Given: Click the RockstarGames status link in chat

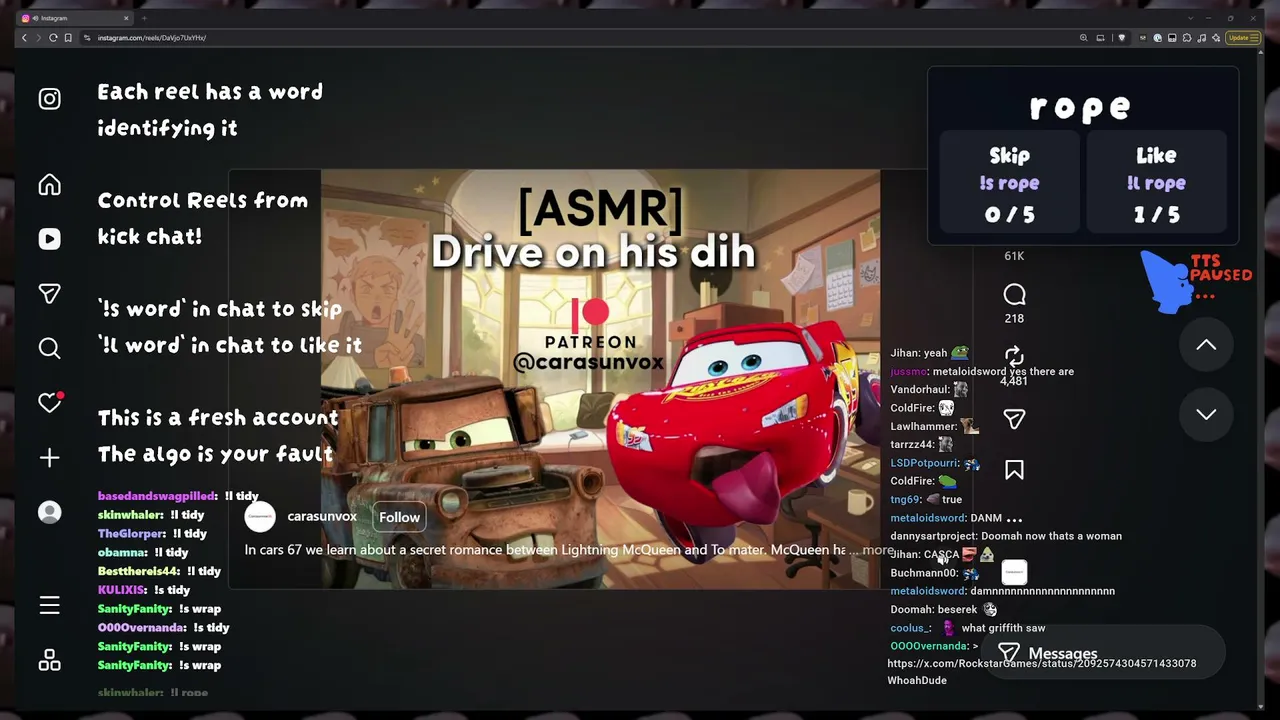Looking at the screenshot, I should (1042, 663).
